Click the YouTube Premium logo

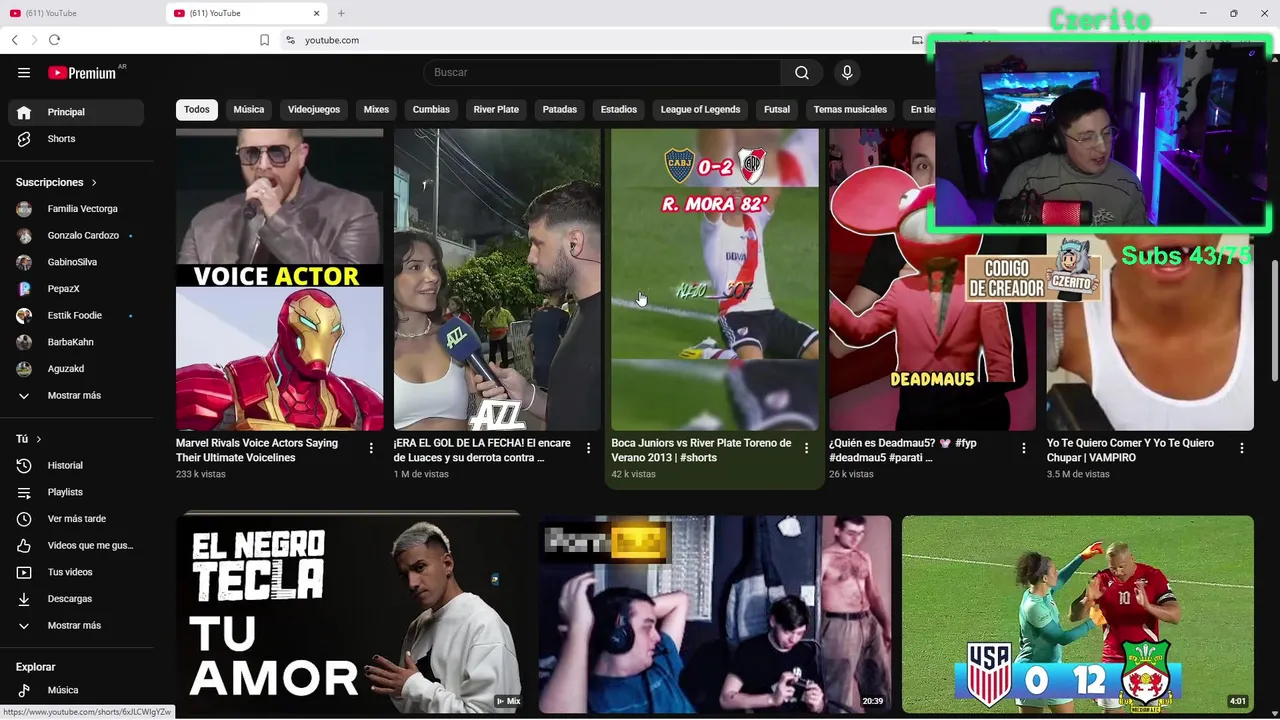click(x=82, y=72)
